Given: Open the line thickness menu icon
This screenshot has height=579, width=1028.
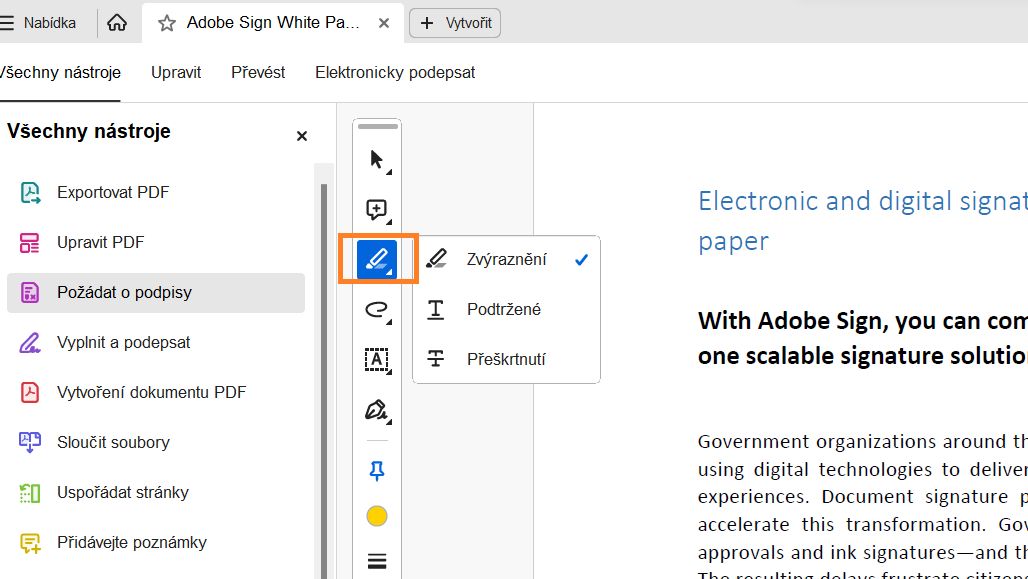Looking at the screenshot, I should pos(377,560).
